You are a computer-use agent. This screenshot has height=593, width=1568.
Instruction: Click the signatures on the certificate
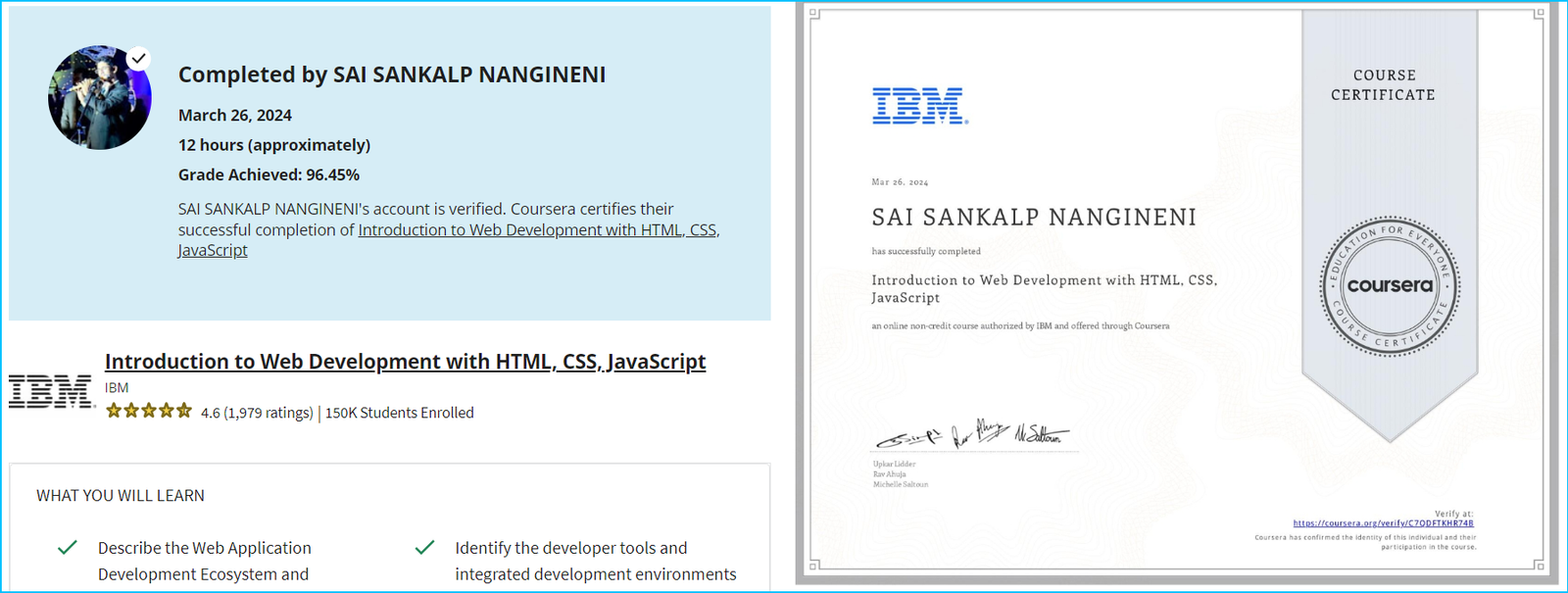point(973,433)
